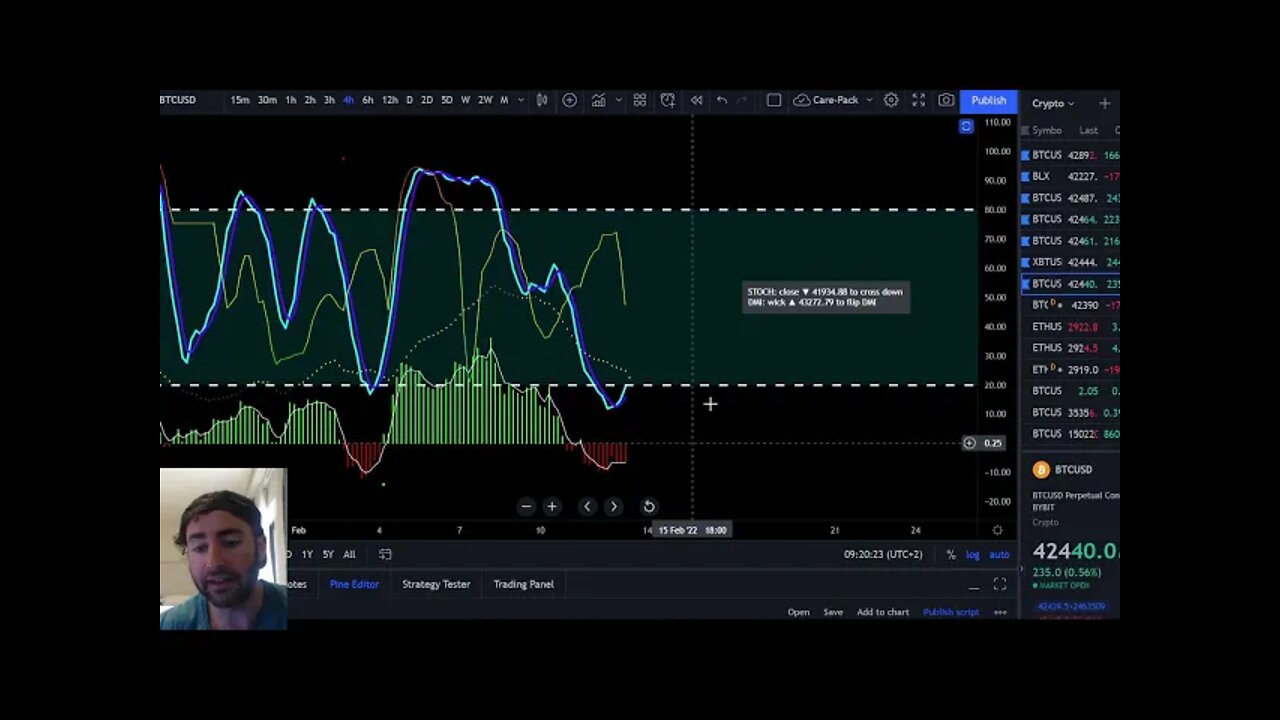Select the ETHUS 2922.8 watchlist row

[x=1070, y=327]
